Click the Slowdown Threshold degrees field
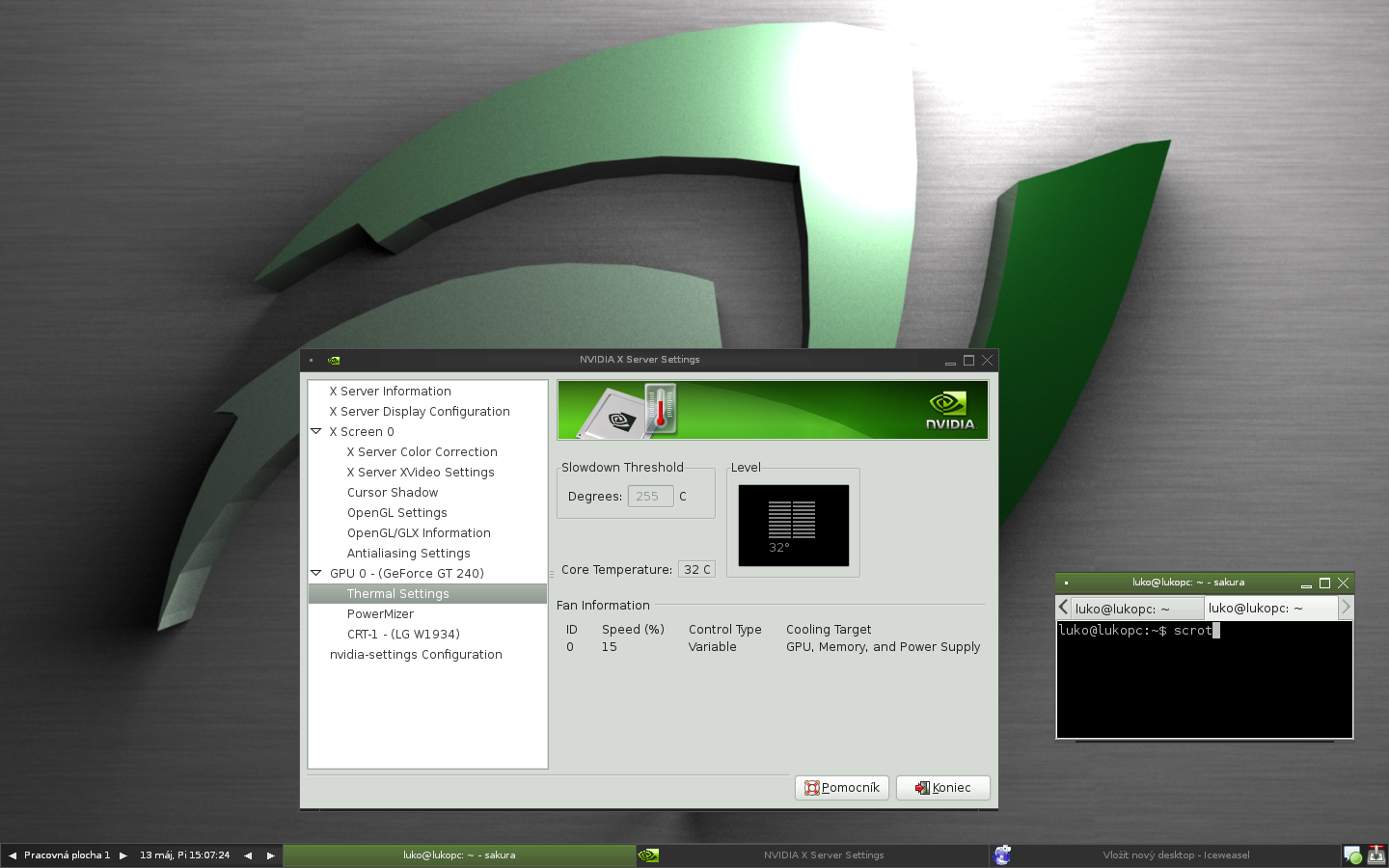 click(x=651, y=496)
